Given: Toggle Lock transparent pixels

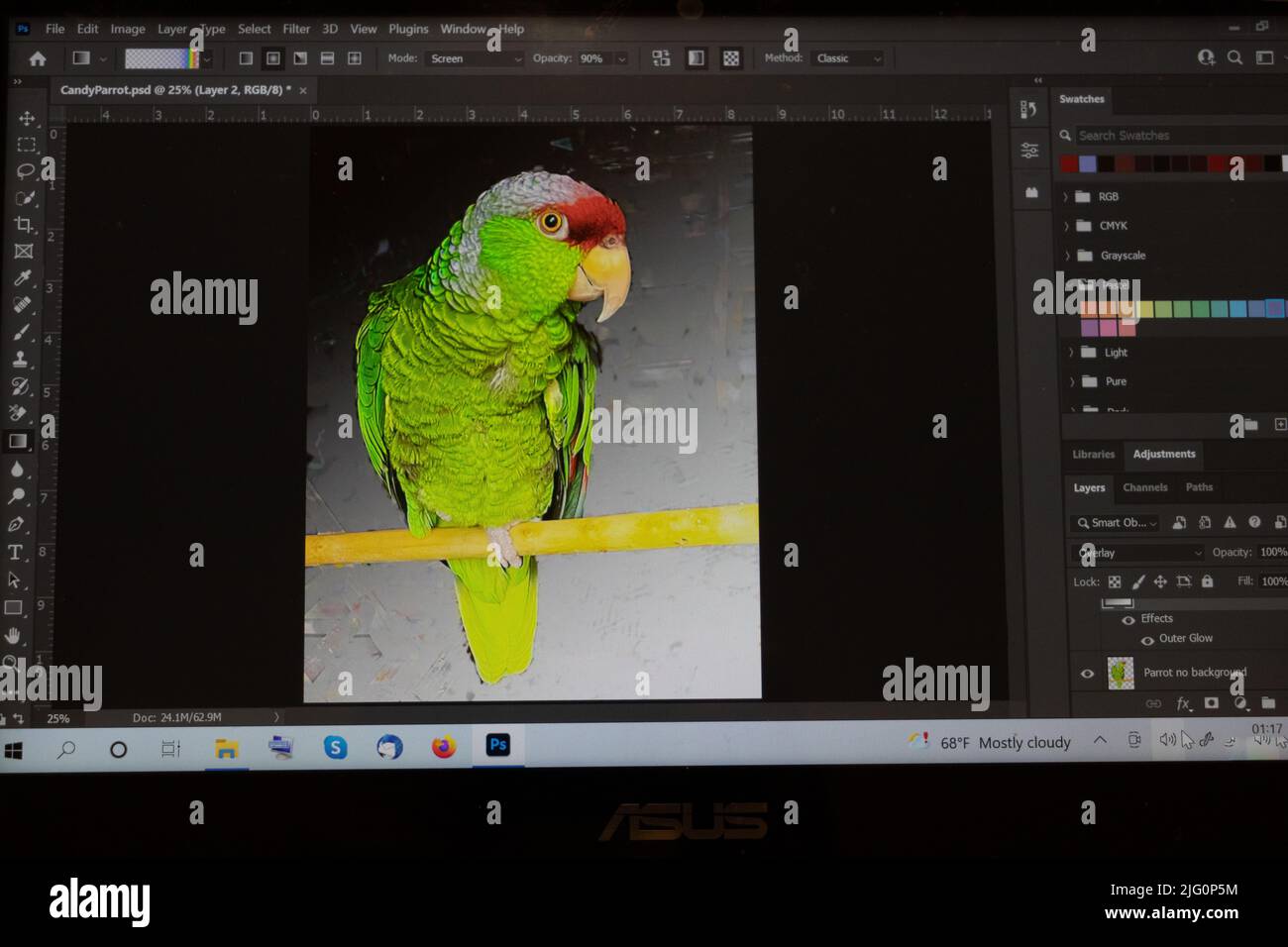Looking at the screenshot, I should (x=1115, y=581).
